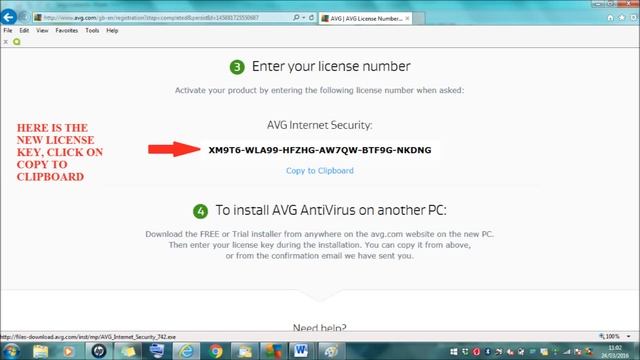Click the 'Need help?' heading
This screenshot has width=640, height=360.
[320, 328]
